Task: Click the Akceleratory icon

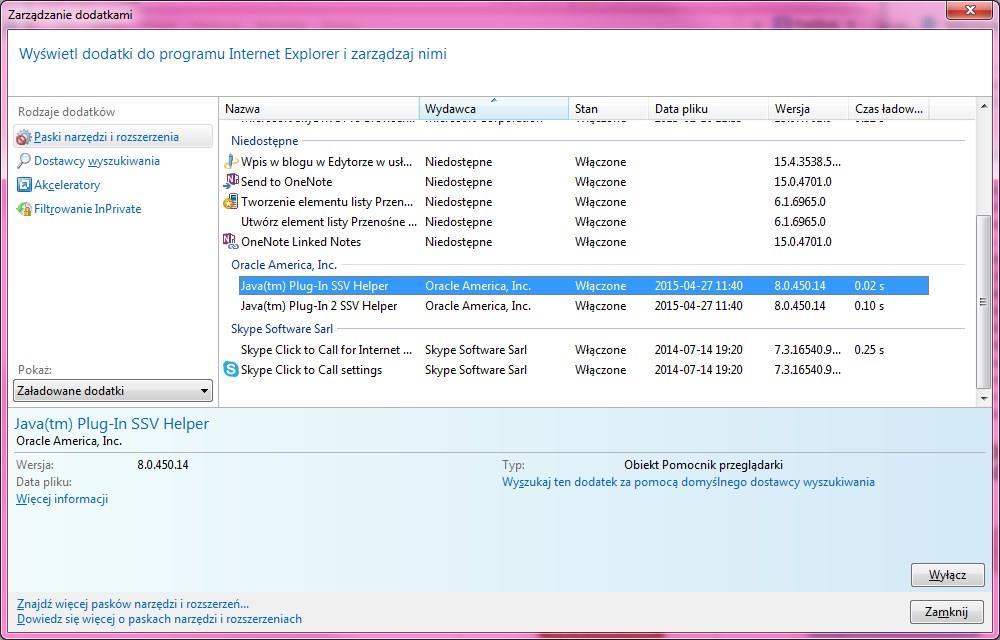Action: [x=24, y=185]
